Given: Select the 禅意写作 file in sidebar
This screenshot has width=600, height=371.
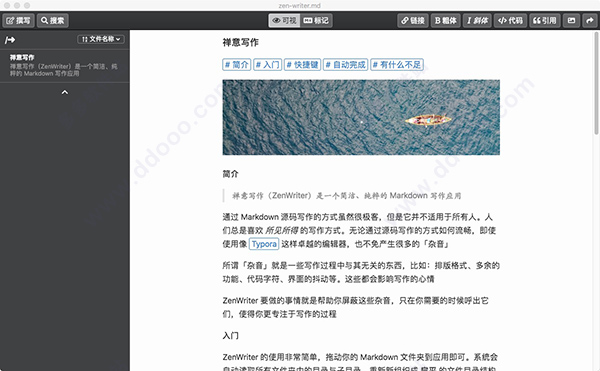Looking at the screenshot, I should pos(64,65).
